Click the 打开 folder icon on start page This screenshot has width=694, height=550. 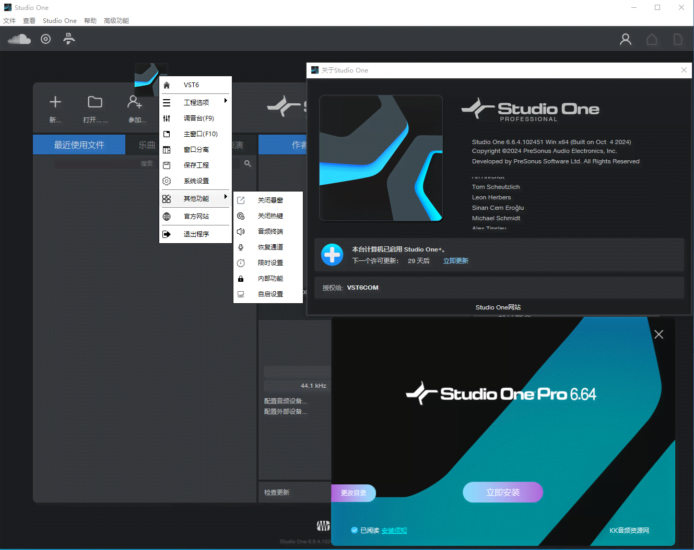(95, 102)
